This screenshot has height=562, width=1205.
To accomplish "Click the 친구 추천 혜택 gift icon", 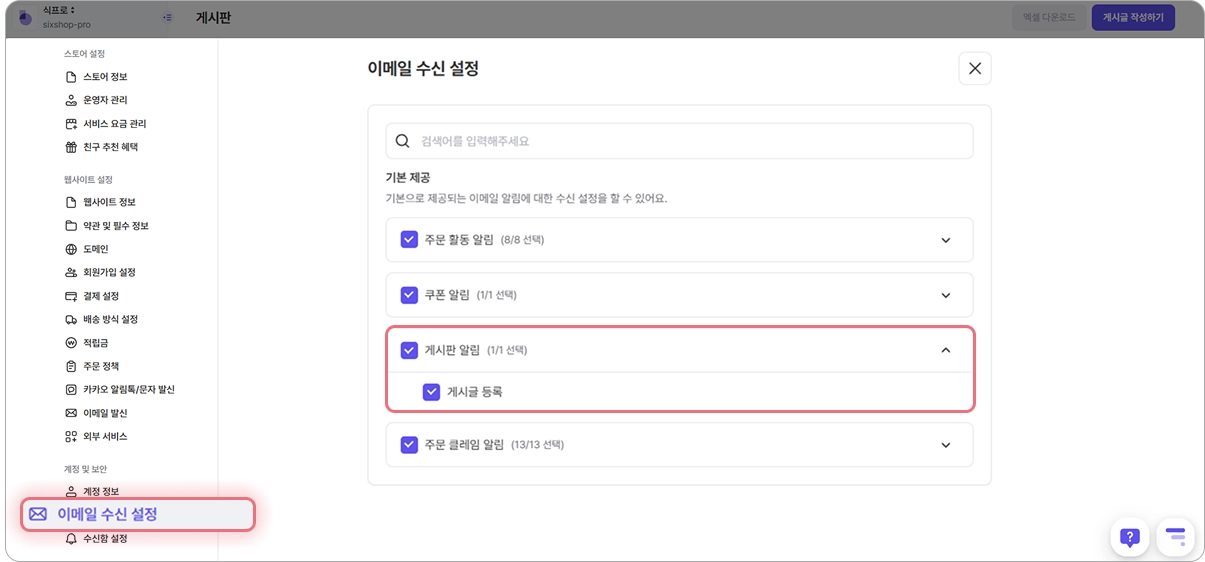I will point(71,147).
